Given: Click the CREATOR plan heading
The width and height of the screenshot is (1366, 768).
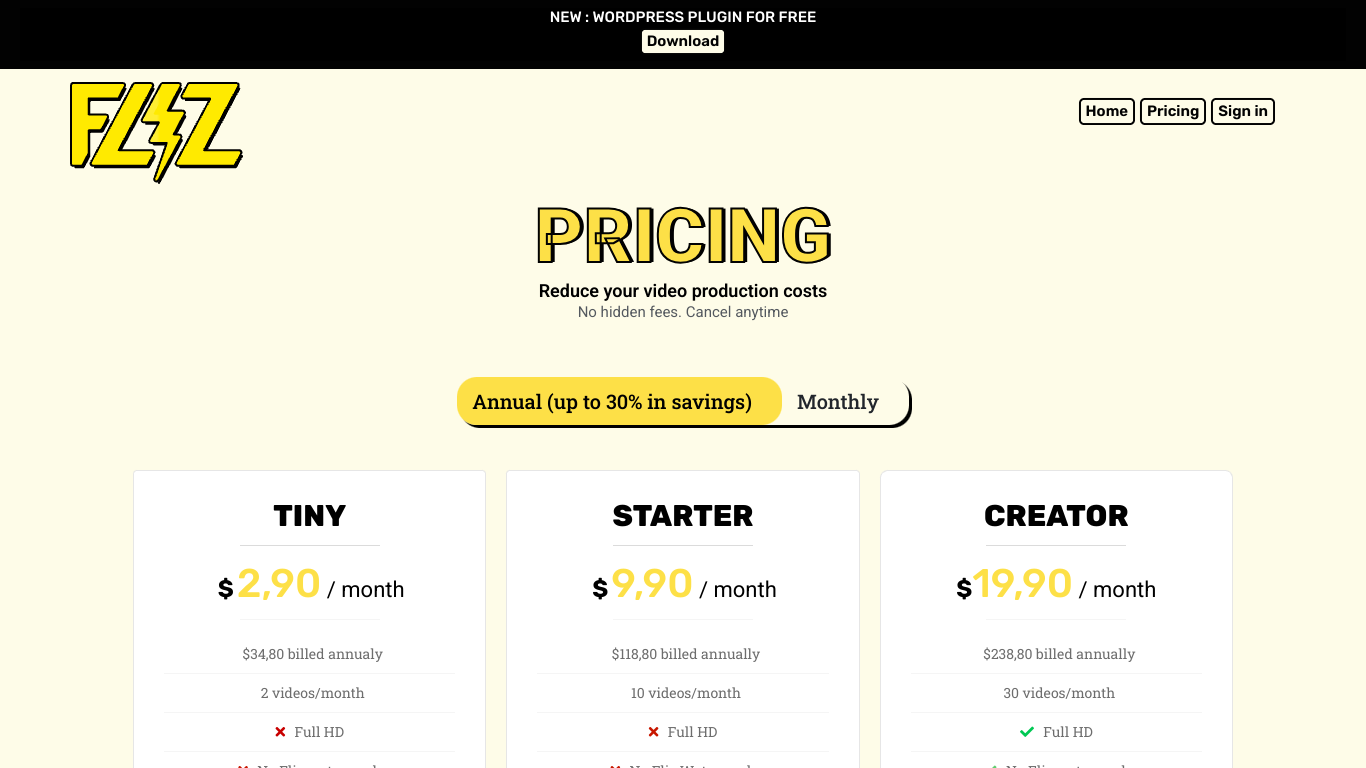Looking at the screenshot, I should tap(1056, 516).
